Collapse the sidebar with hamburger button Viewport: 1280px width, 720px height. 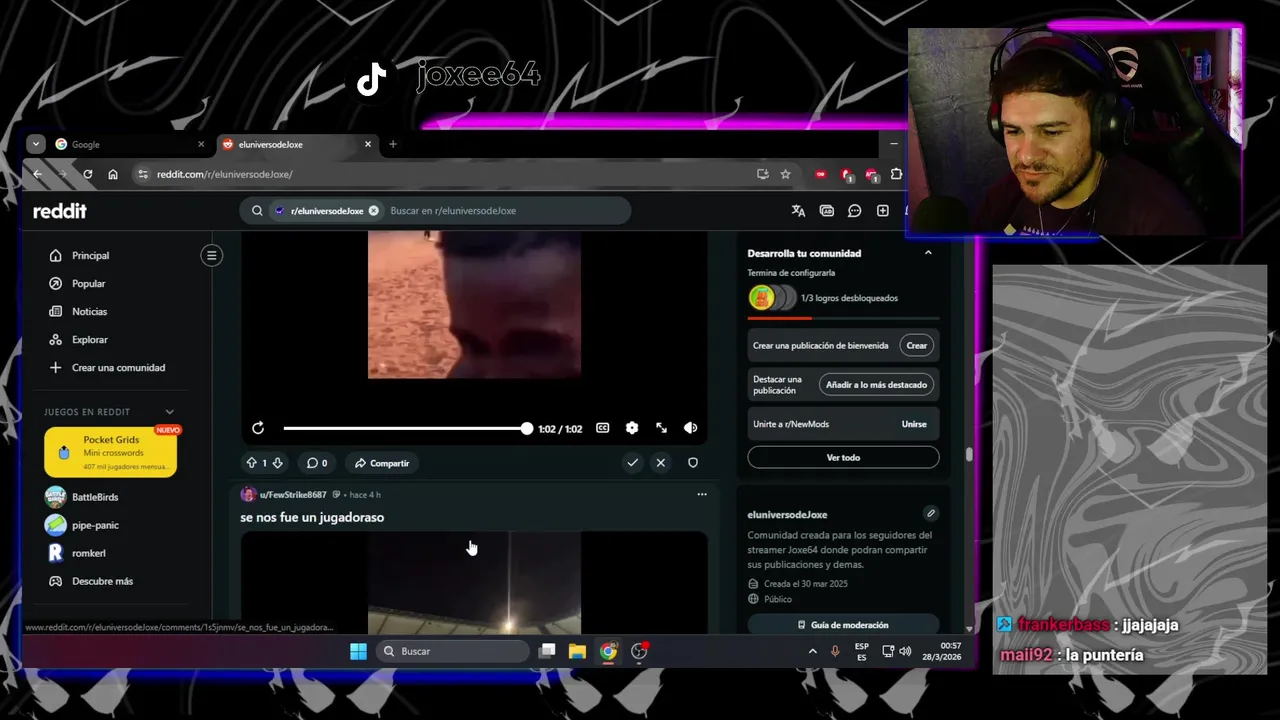click(x=211, y=255)
